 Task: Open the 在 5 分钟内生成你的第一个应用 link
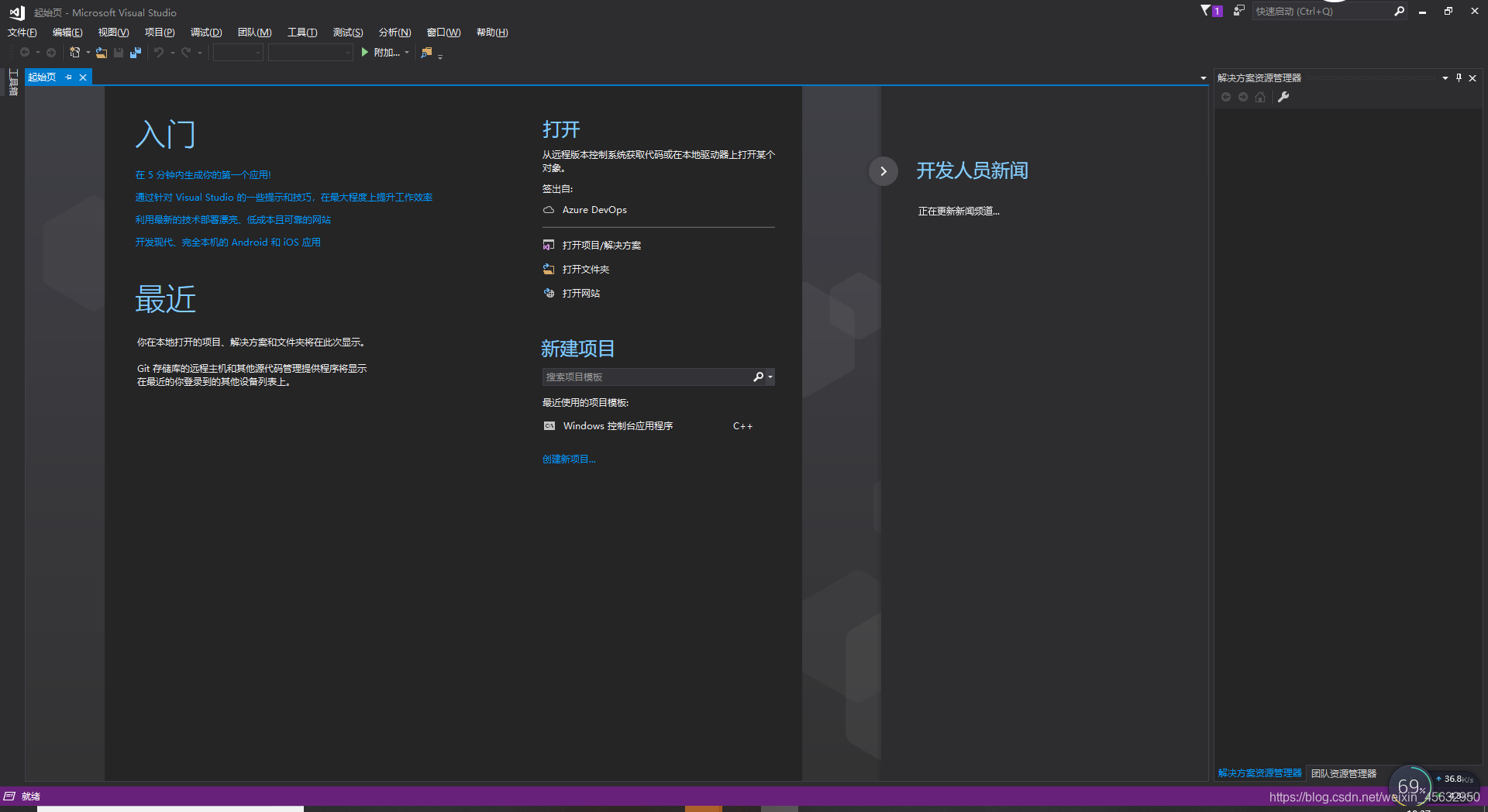[x=203, y=175]
